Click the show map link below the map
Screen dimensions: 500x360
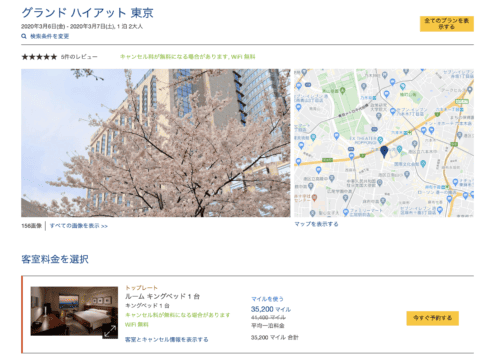point(316,224)
